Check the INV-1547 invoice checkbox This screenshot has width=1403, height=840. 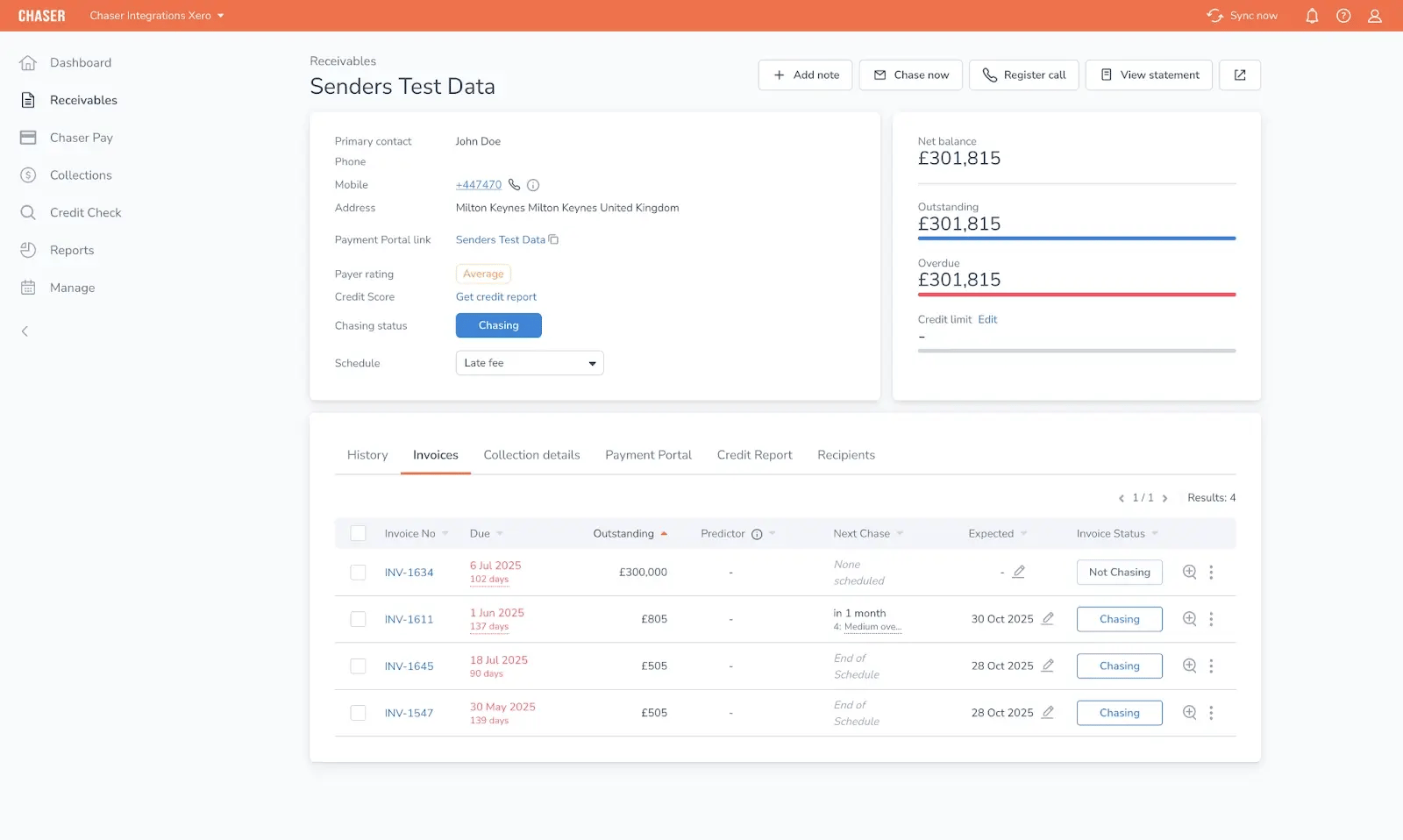[358, 713]
